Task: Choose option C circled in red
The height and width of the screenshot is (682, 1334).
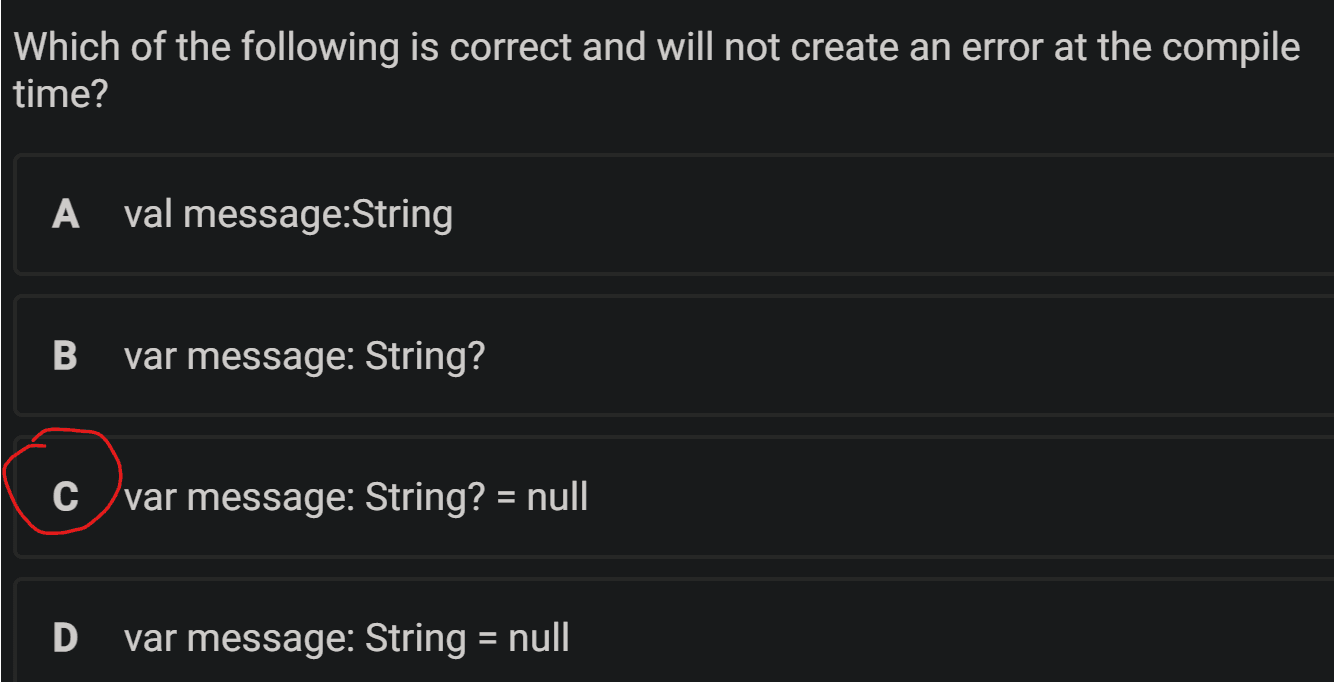Action: pyautogui.click(x=674, y=496)
